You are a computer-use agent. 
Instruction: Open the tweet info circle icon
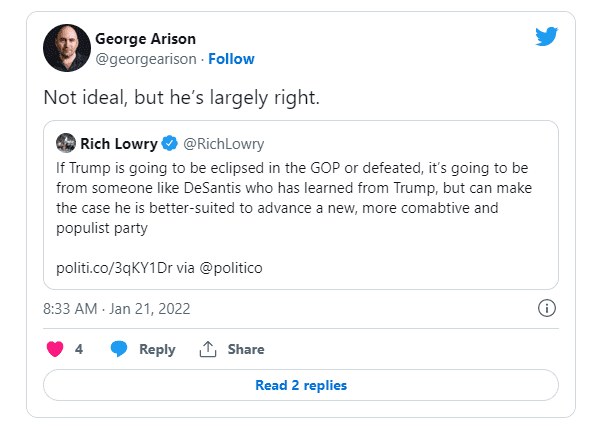point(547,308)
